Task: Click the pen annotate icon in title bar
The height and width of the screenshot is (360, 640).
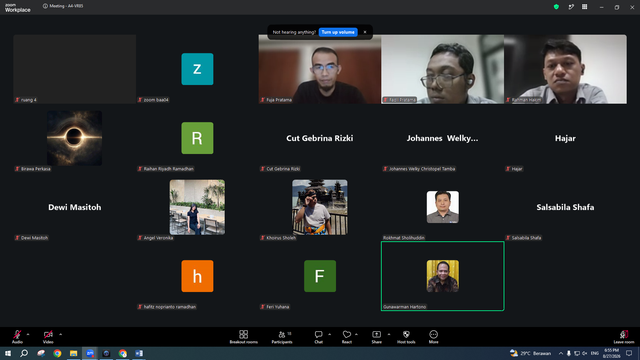Action: coord(571,7)
